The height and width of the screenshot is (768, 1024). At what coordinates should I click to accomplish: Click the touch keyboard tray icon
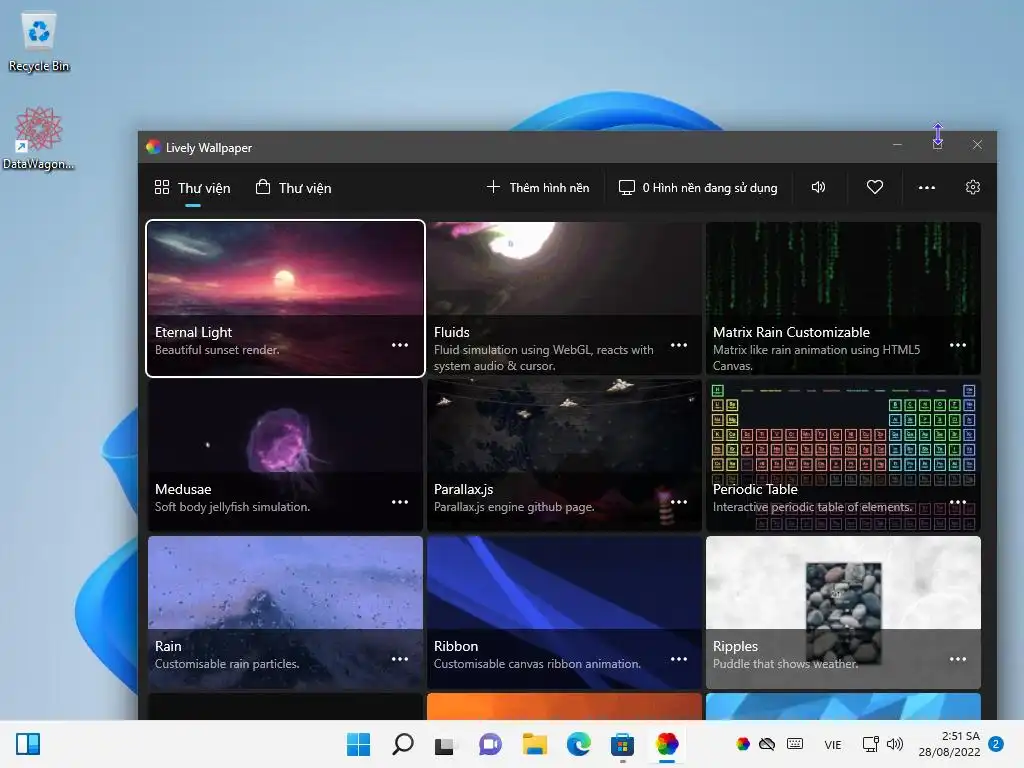pos(795,744)
